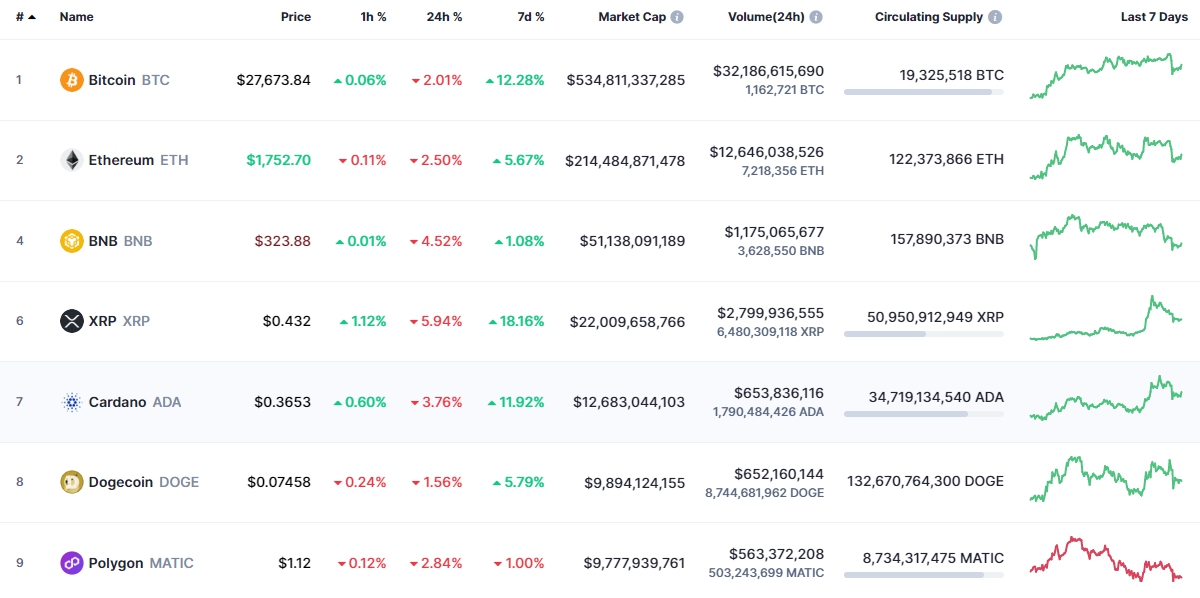Viewport: 1200px width, 598px height.
Task: Open Dogecoin 7-day sparkline chart
Action: point(1106,479)
